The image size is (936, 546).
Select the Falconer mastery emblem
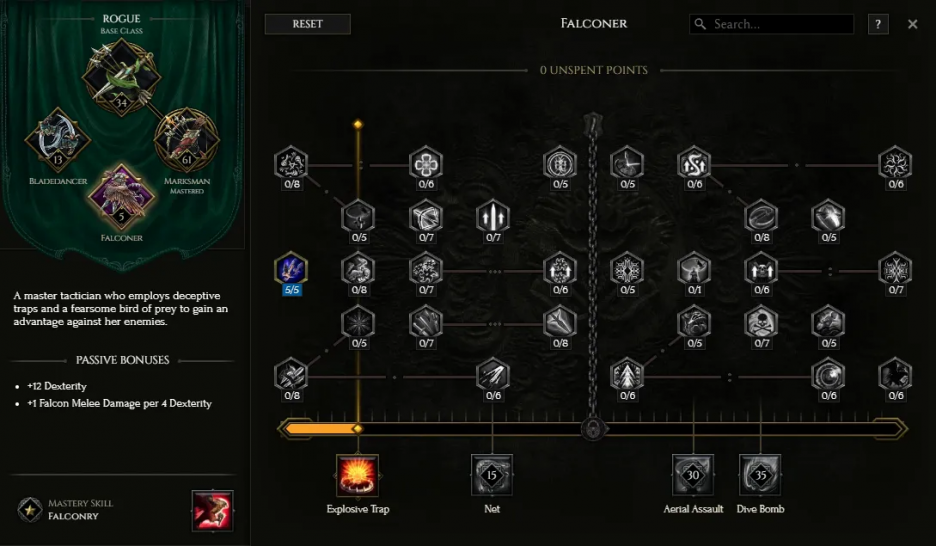[122, 197]
